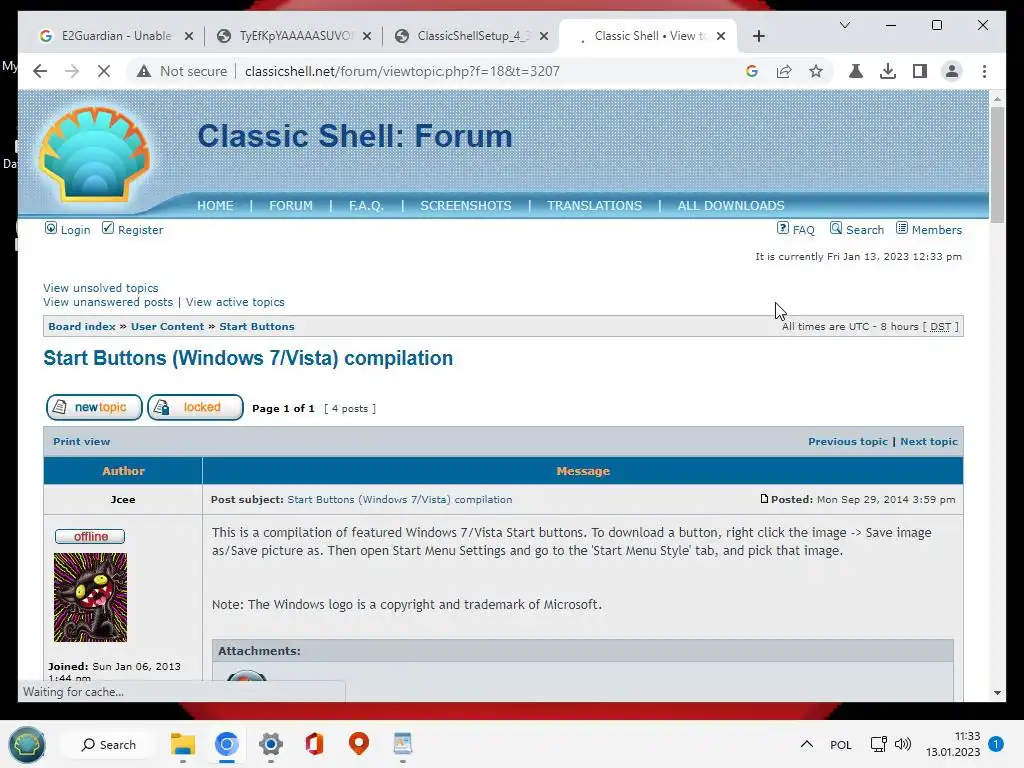
Task: Click the page vertical scrollbar thumb
Action: tap(997, 165)
